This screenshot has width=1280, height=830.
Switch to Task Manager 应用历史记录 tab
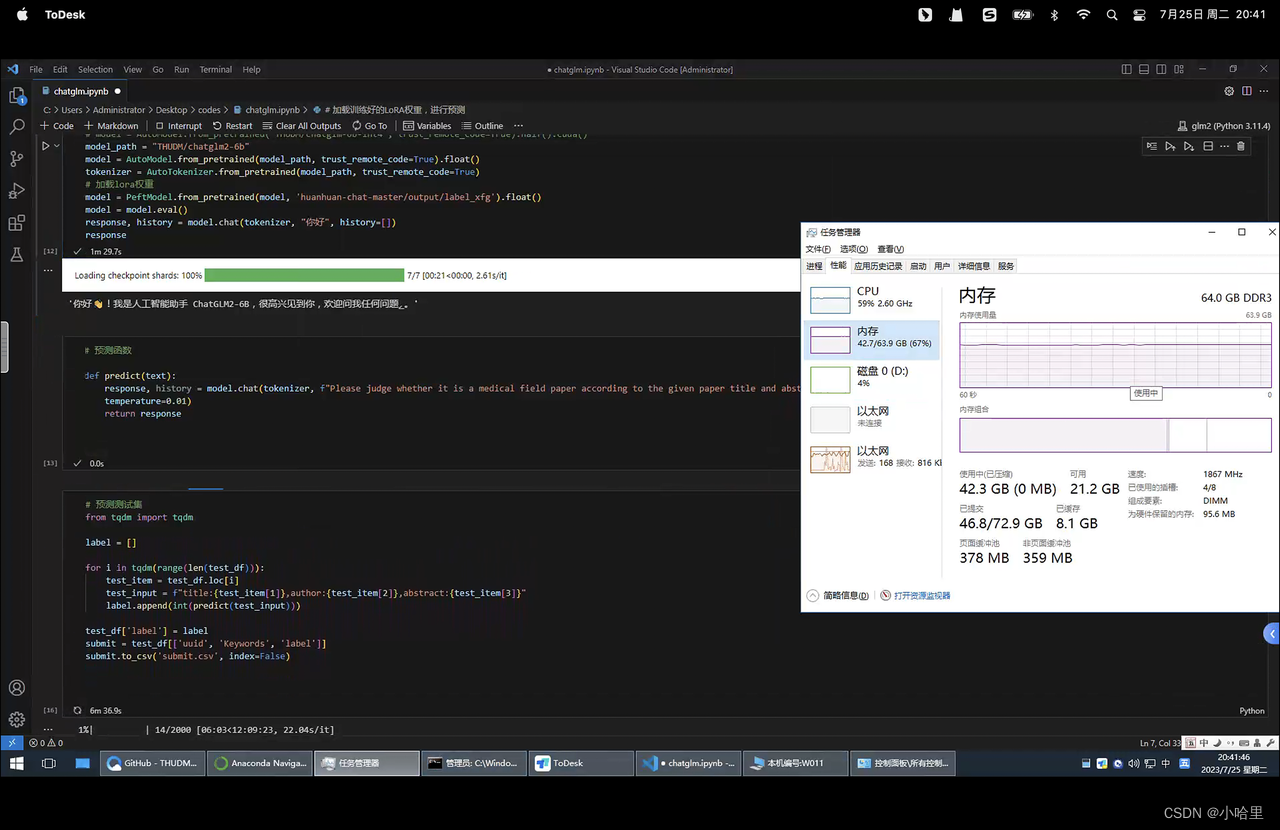coord(878,266)
